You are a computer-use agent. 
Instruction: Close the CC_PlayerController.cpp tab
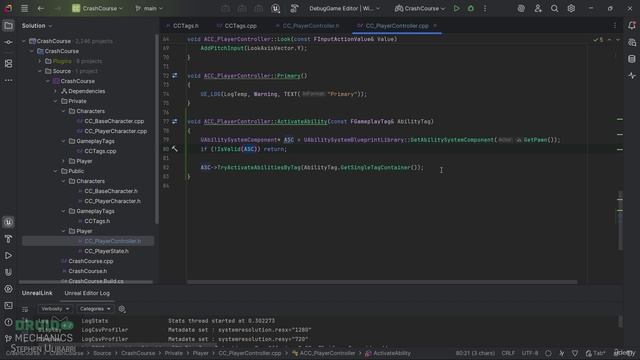[435, 26]
